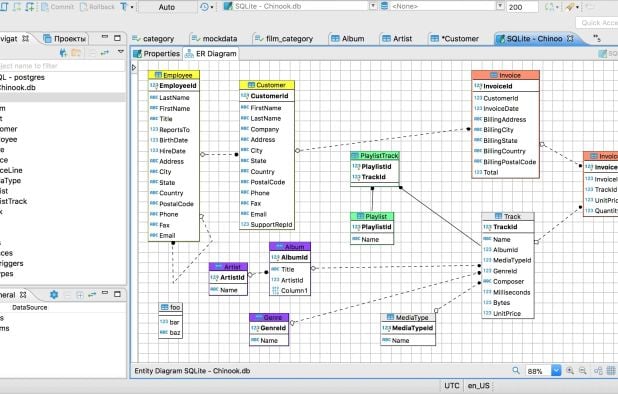The width and height of the screenshot is (618, 394).
Task: Click the arrange diagram layout icon
Action: pyautogui.click(x=598, y=370)
